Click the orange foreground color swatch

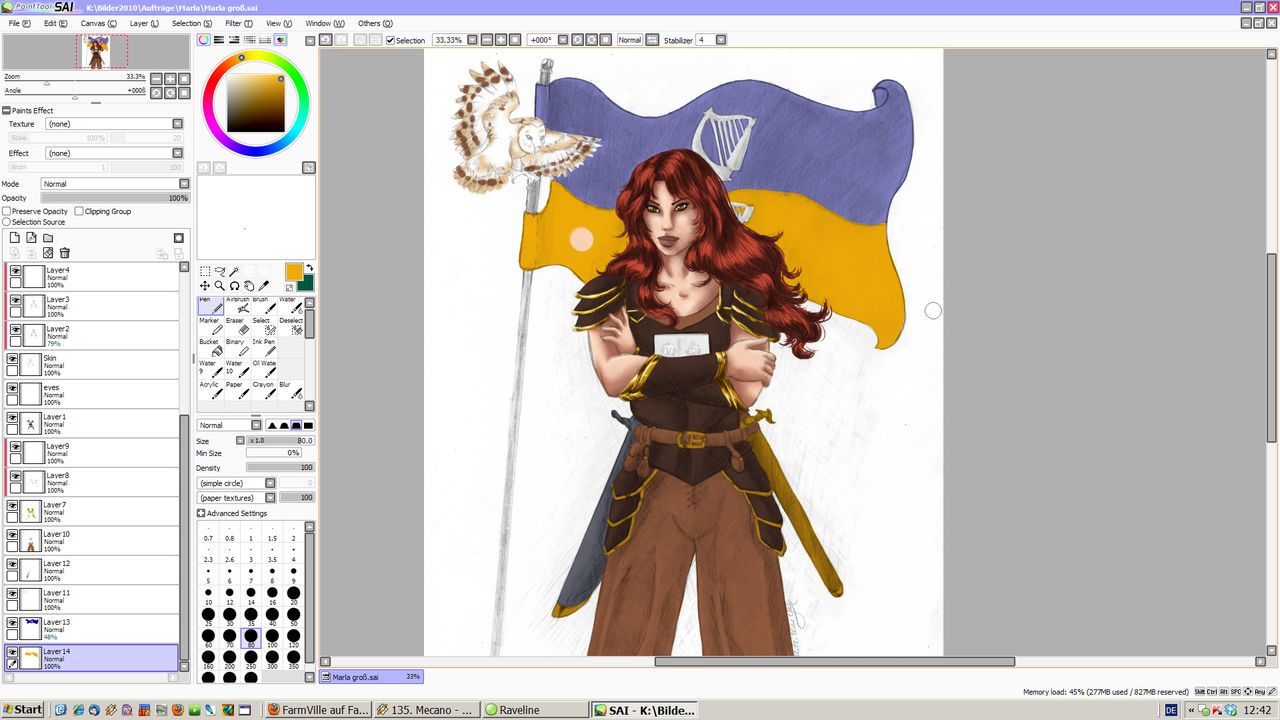293,271
